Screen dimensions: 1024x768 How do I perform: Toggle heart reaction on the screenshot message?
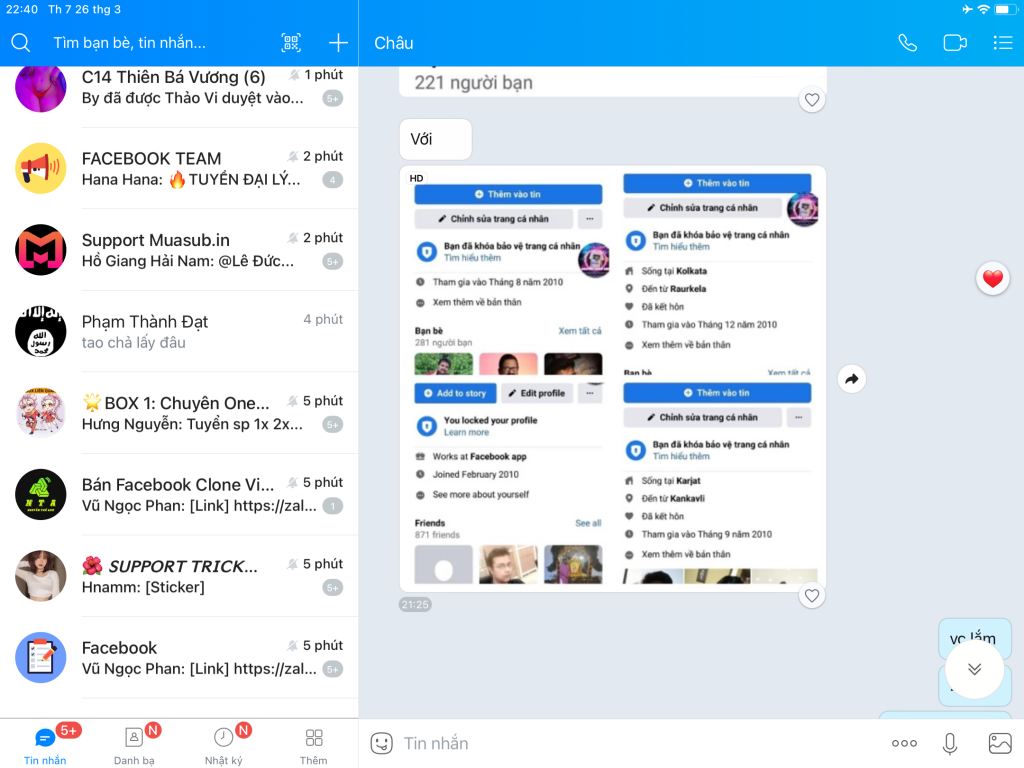click(x=812, y=596)
